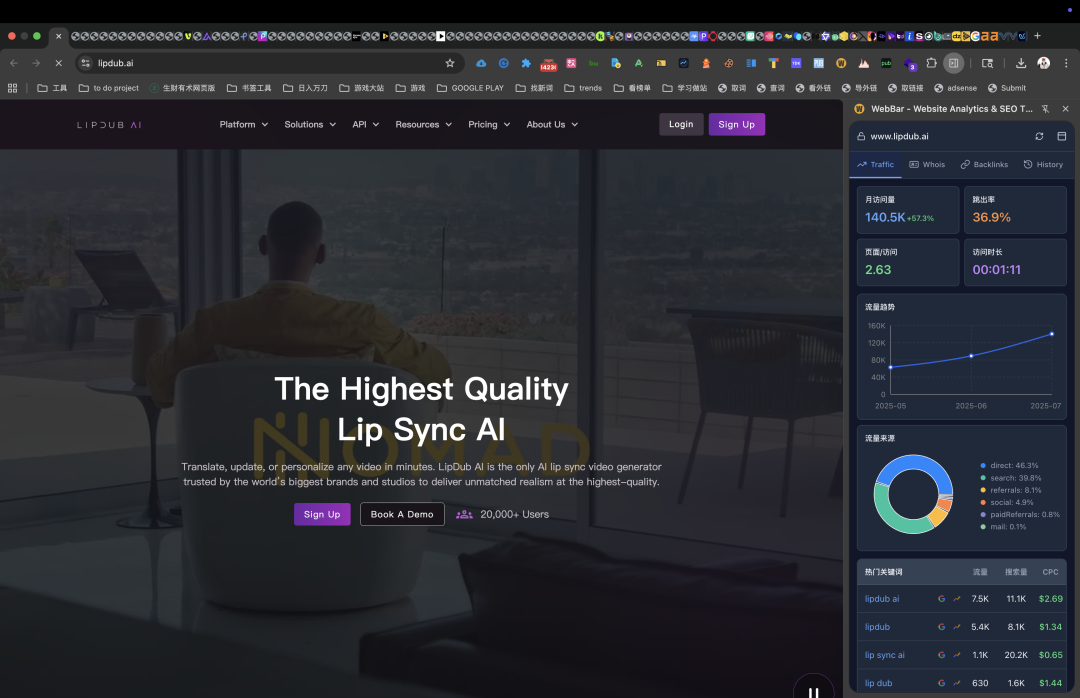Toggle the browser side panel button
Screen dimensions: 1080x698
pyautogui.click(x=953, y=63)
